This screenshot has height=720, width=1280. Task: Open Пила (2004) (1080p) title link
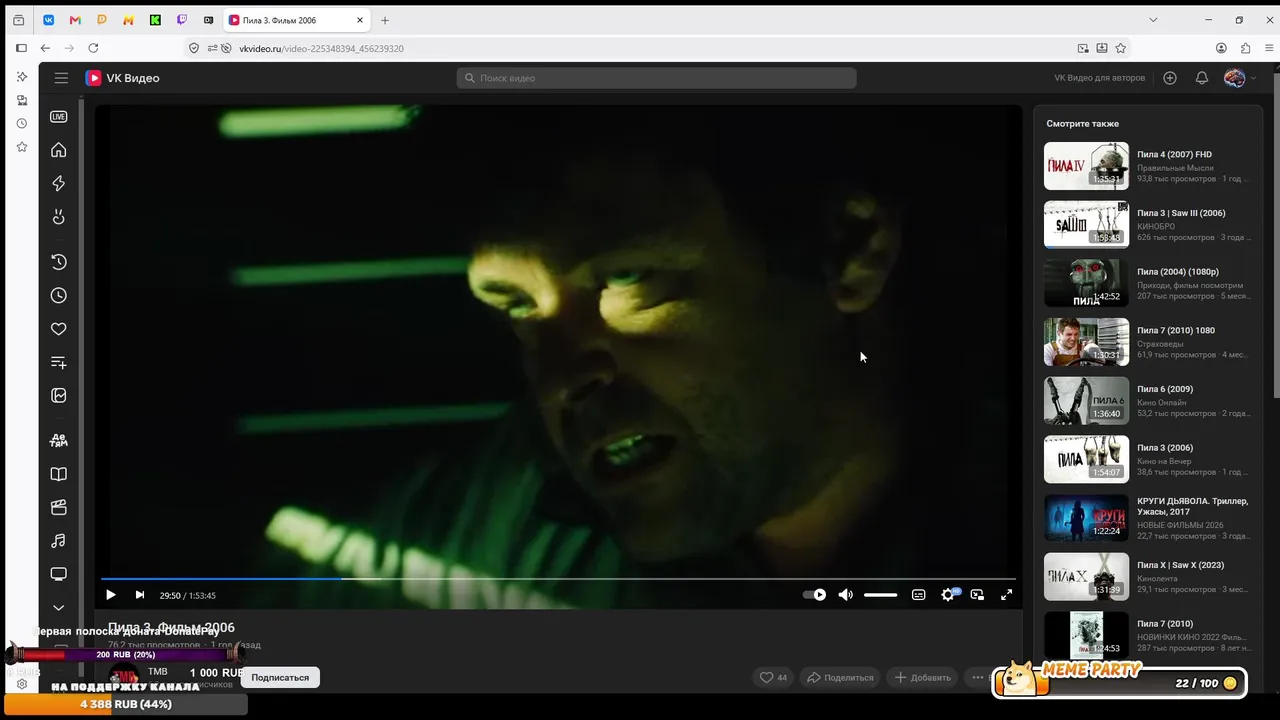point(1178,272)
